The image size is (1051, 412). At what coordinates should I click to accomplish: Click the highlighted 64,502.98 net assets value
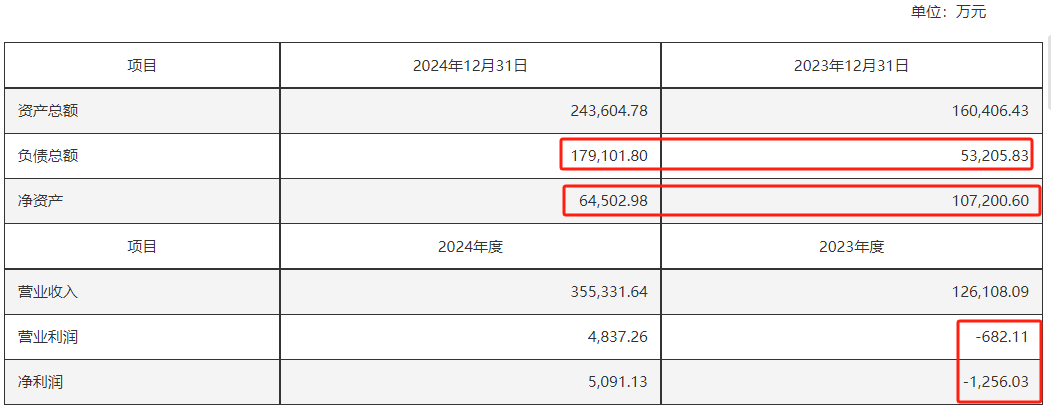pos(613,201)
